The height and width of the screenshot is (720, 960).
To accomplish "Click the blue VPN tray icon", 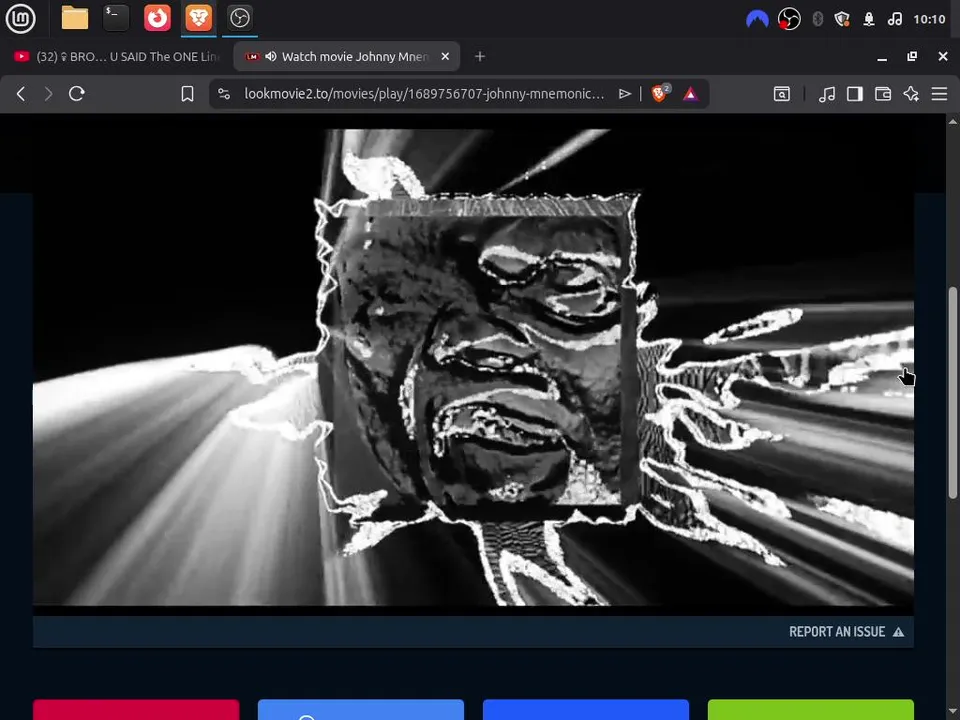I will 757,20.
